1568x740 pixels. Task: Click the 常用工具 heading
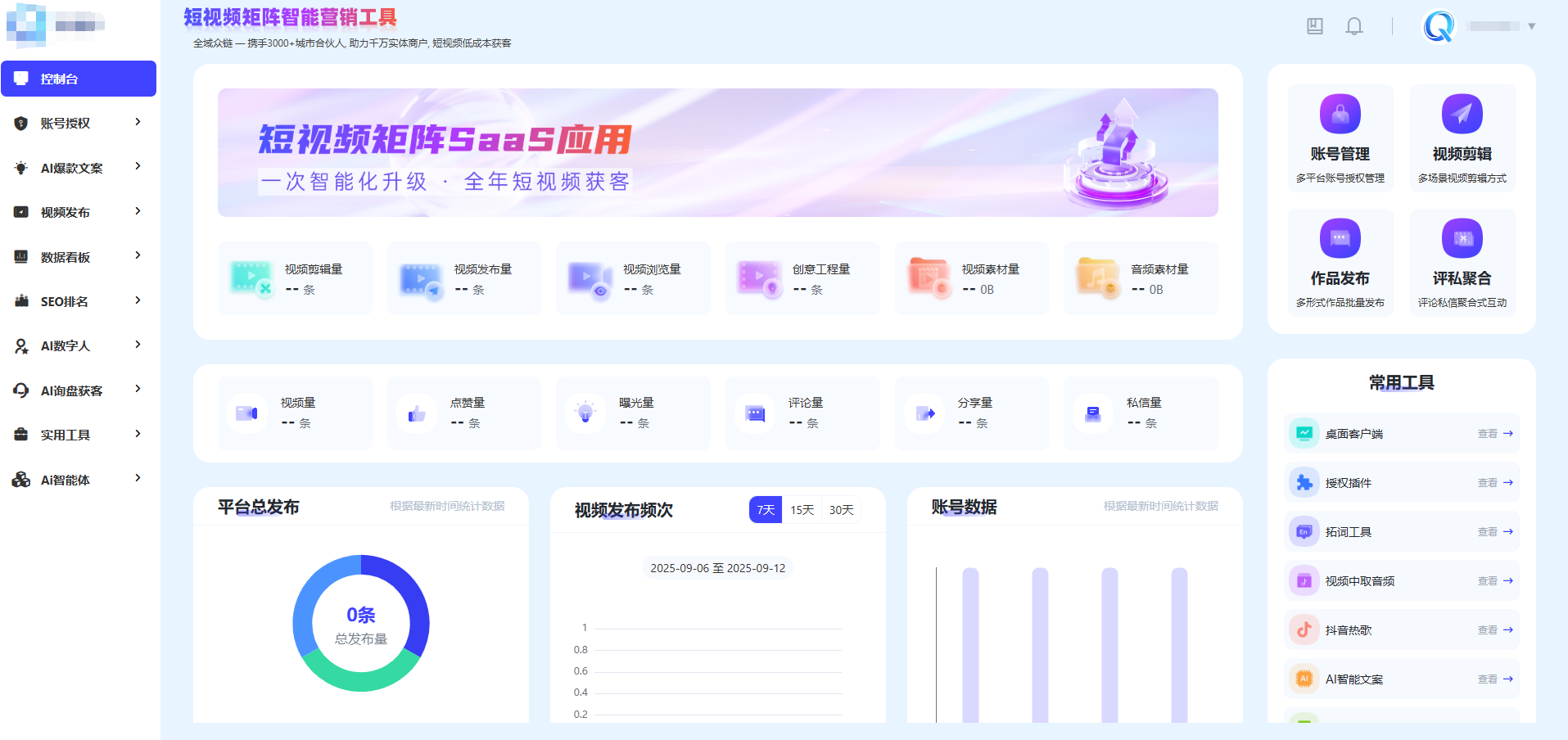pyautogui.click(x=1402, y=383)
